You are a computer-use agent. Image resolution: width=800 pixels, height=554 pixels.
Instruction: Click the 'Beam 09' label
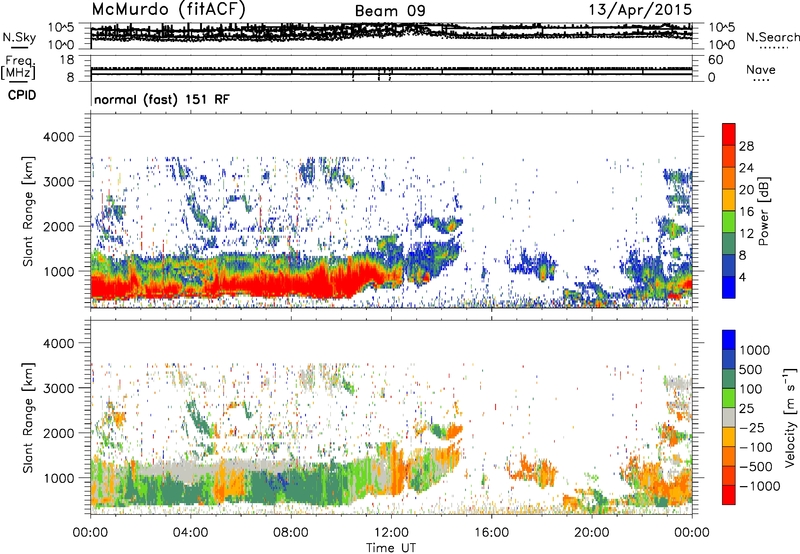pos(390,11)
